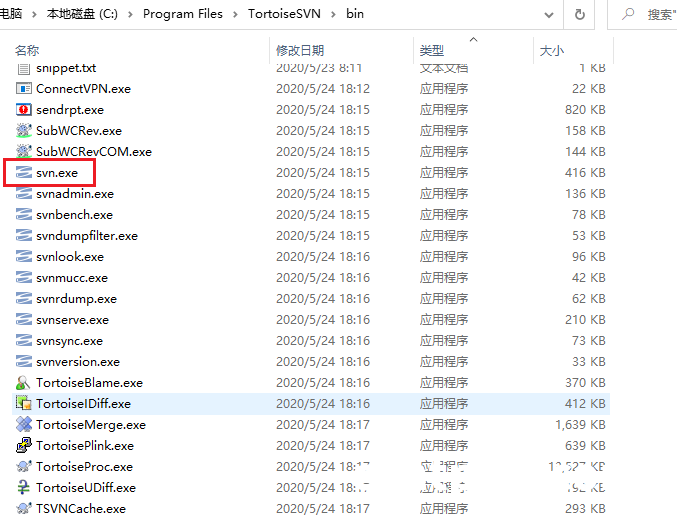Sort by the 名称 column header
The width and height of the screenshot is (677, 520).
27,51
